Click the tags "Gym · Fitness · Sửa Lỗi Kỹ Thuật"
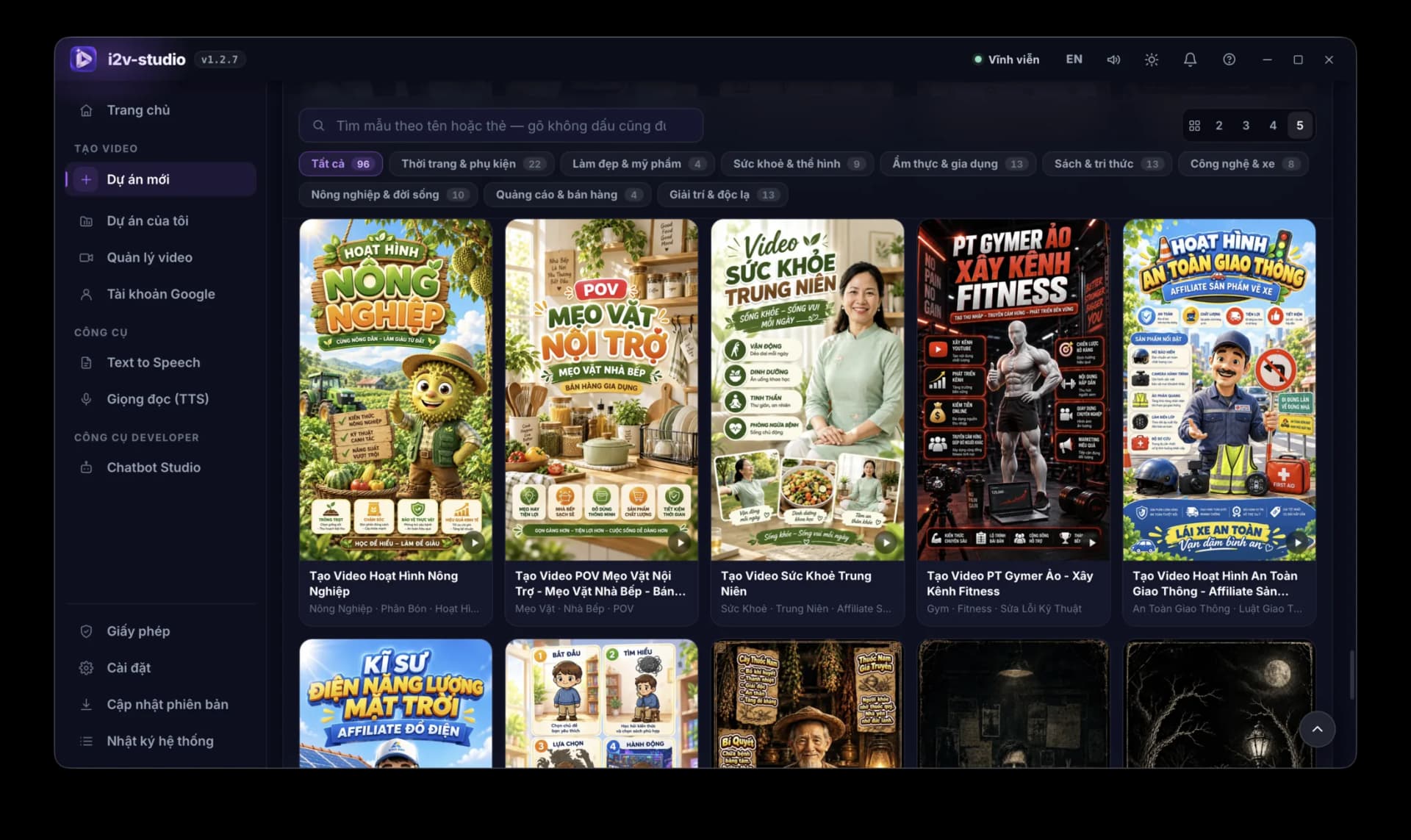The width and height of the screenshot is (1411, 840). coord(1004,609)
